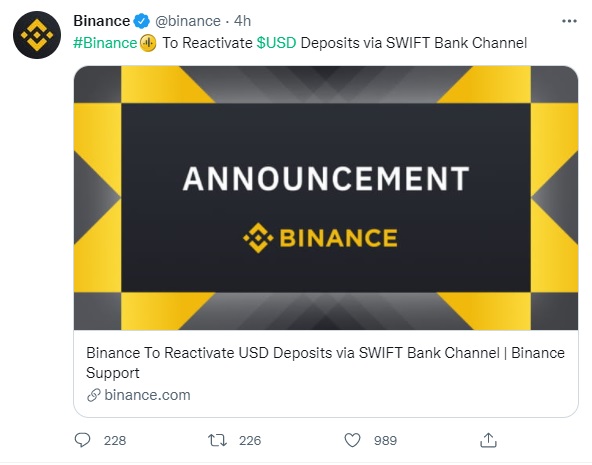This screenshot has width=592, height=465.
Task: Open the ANNOUNCEMENT card image
Action: [x=326, y=198]
